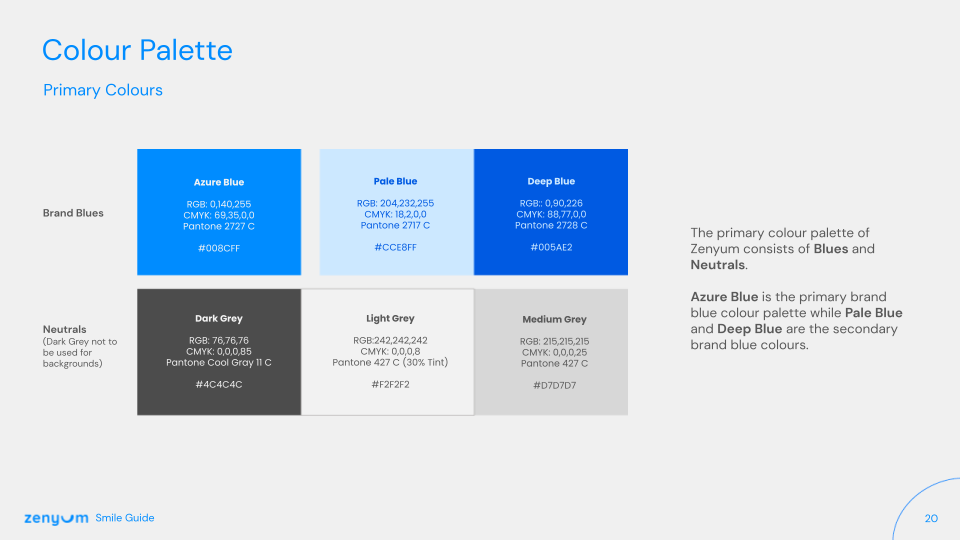This screenshot has height=540, width=960.
Task: Click RGB: 0,90,226 value
Action: [551, 203]
